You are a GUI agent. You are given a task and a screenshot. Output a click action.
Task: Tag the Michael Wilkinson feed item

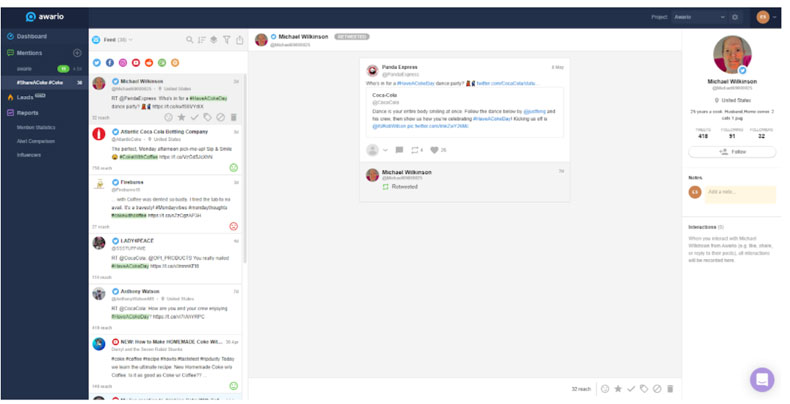point(208,117)
